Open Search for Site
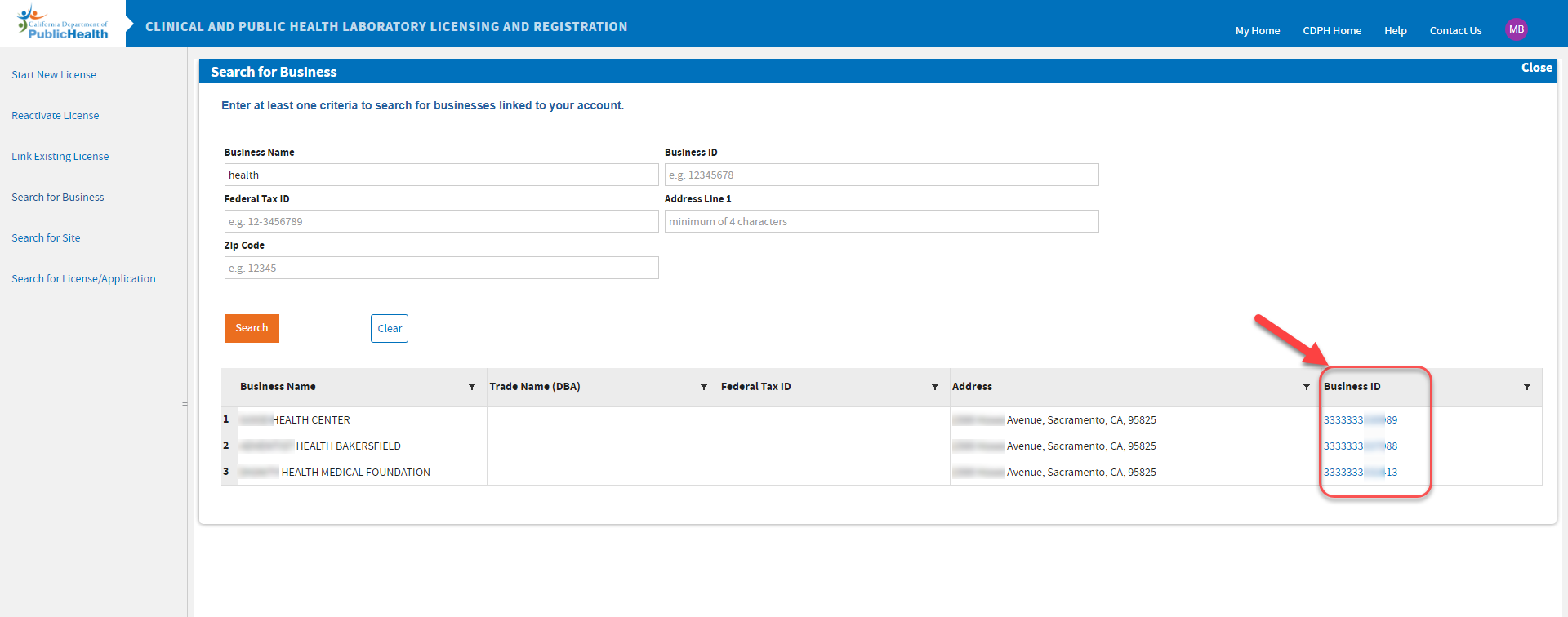This screenshot has width=1568, height=617. click(x=46, y=237)
